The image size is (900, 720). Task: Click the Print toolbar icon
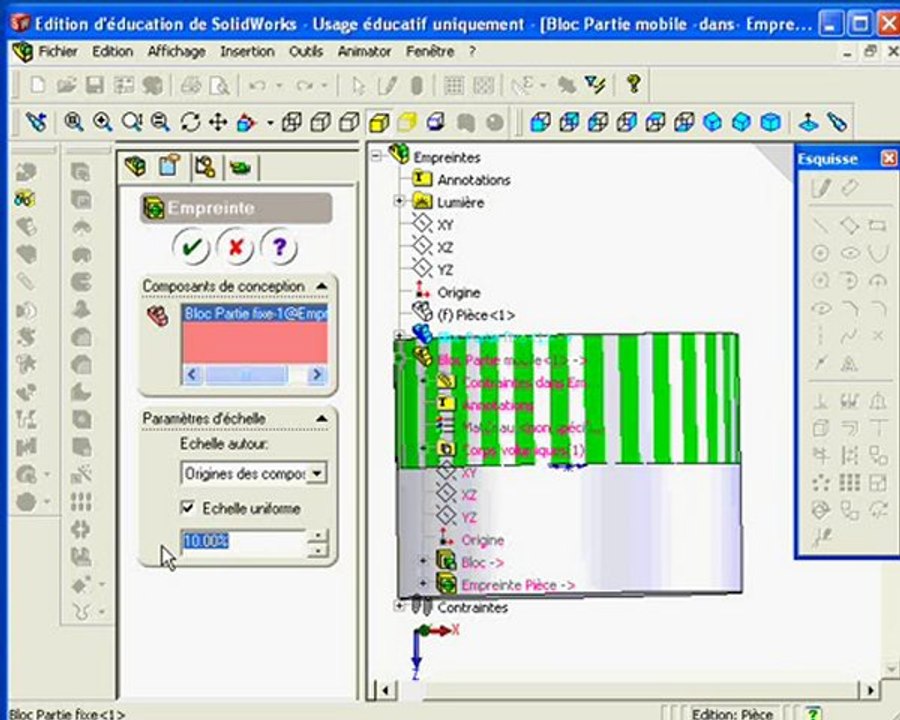[x=191, y=86]
